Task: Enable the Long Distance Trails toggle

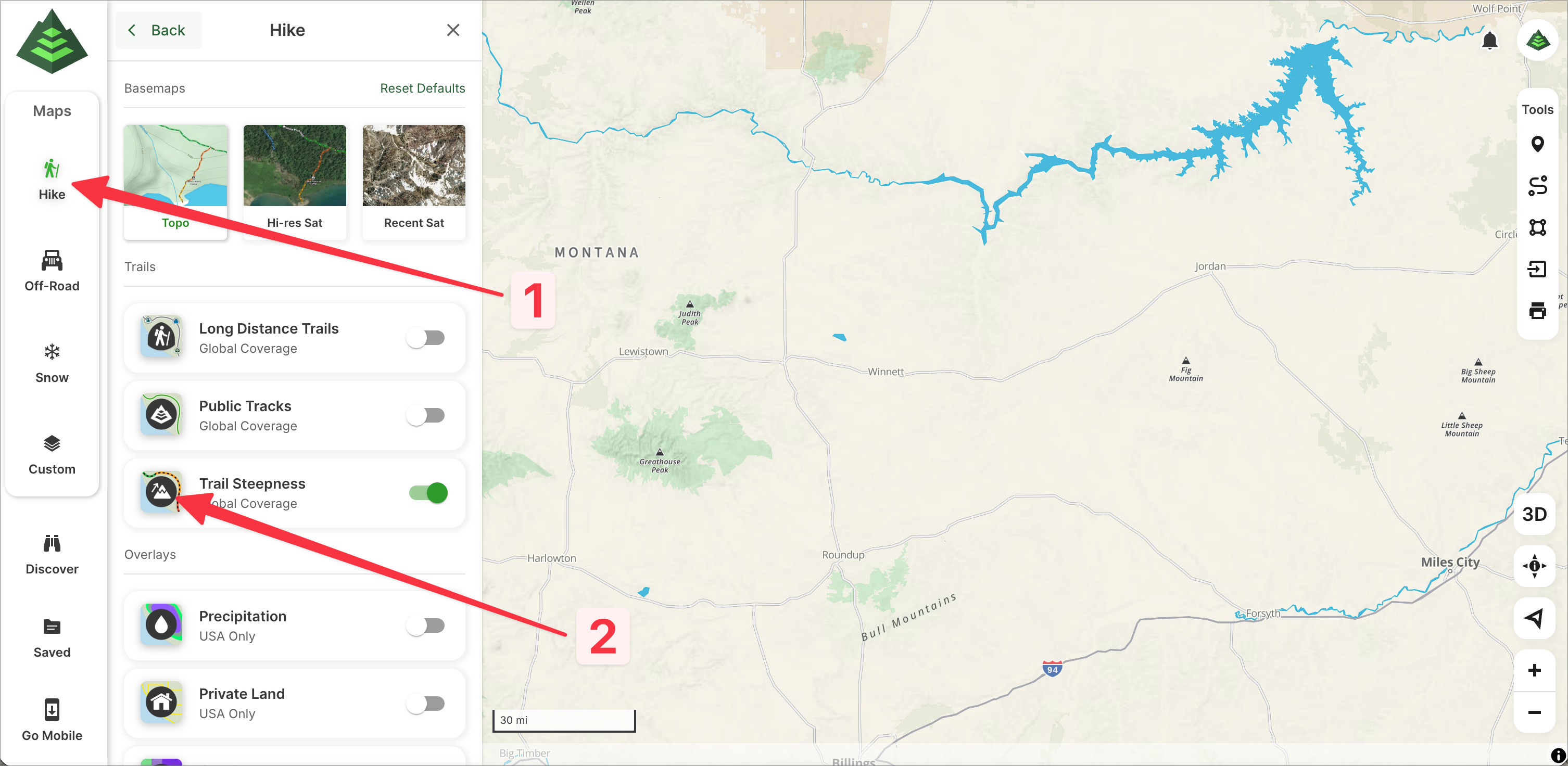Action: pyautogui.click(x=426, y=338)
